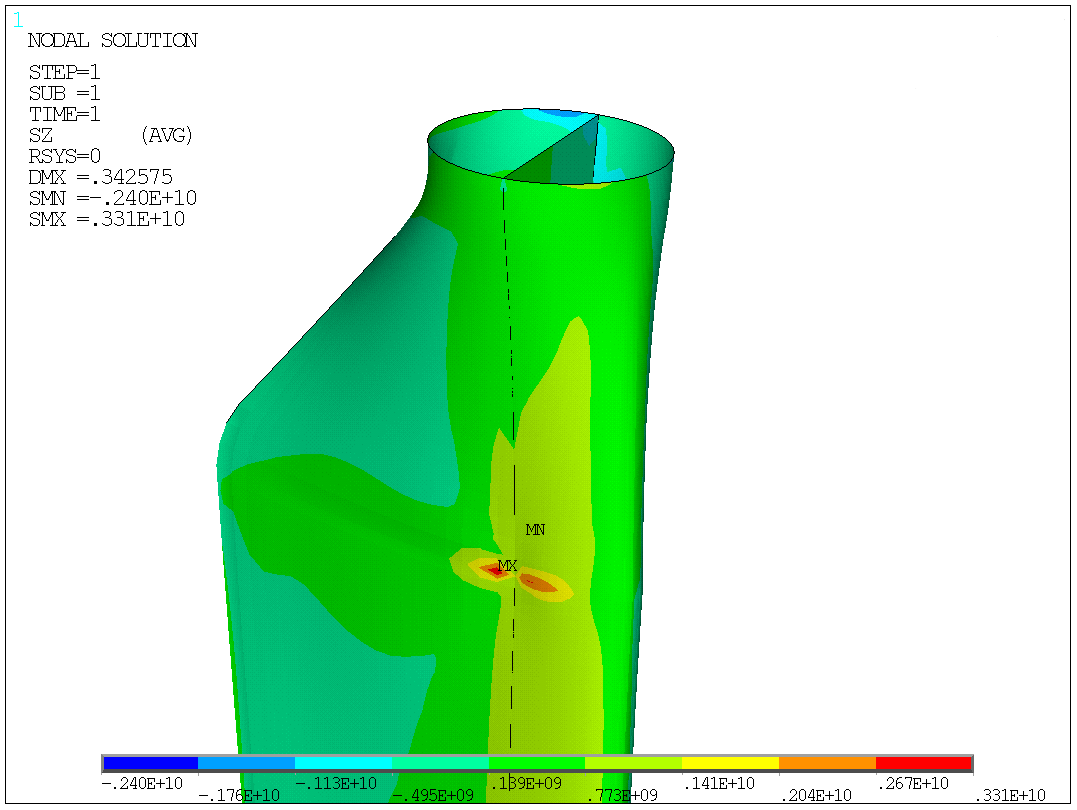
Task: Select the orange legend color band
Action: pyautogui.click(x=827, y=764)
